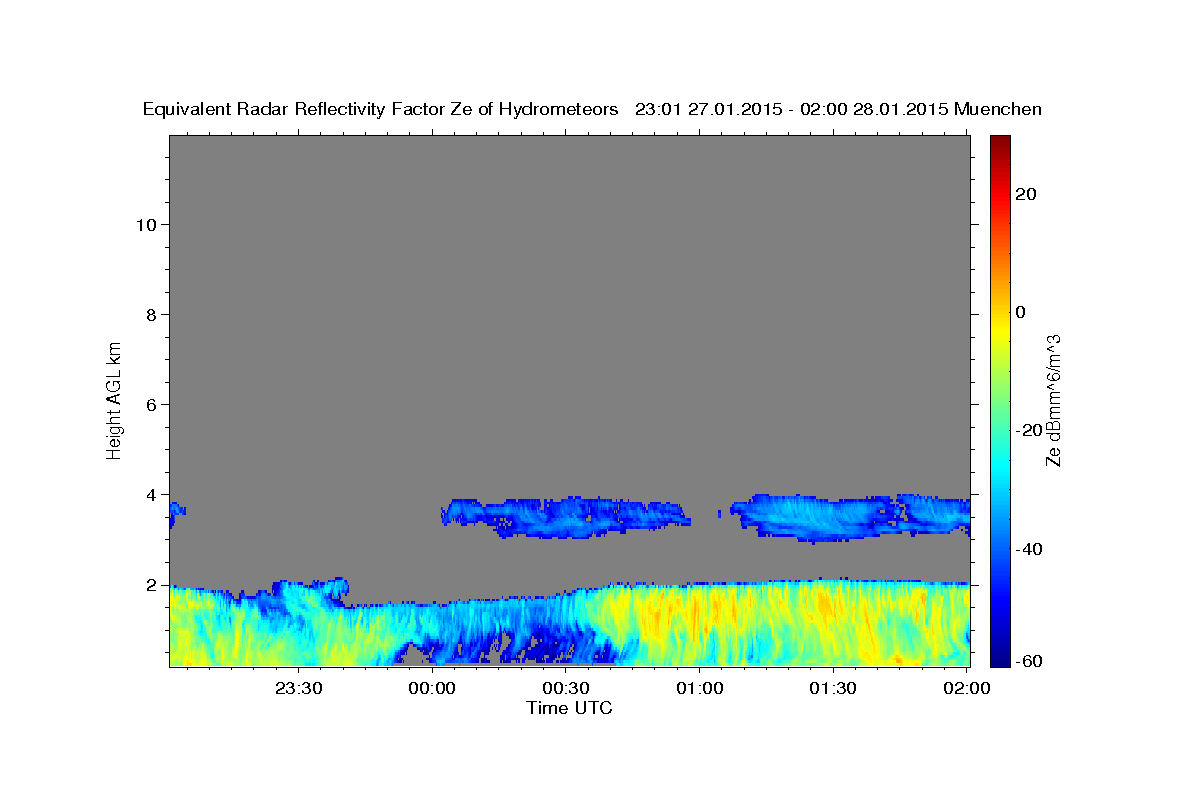Image resolution: width=1200 pixels, height=800 pixels.
Task: Click the dark blue bottom of the colorbar
Action: click(1000, 658)
